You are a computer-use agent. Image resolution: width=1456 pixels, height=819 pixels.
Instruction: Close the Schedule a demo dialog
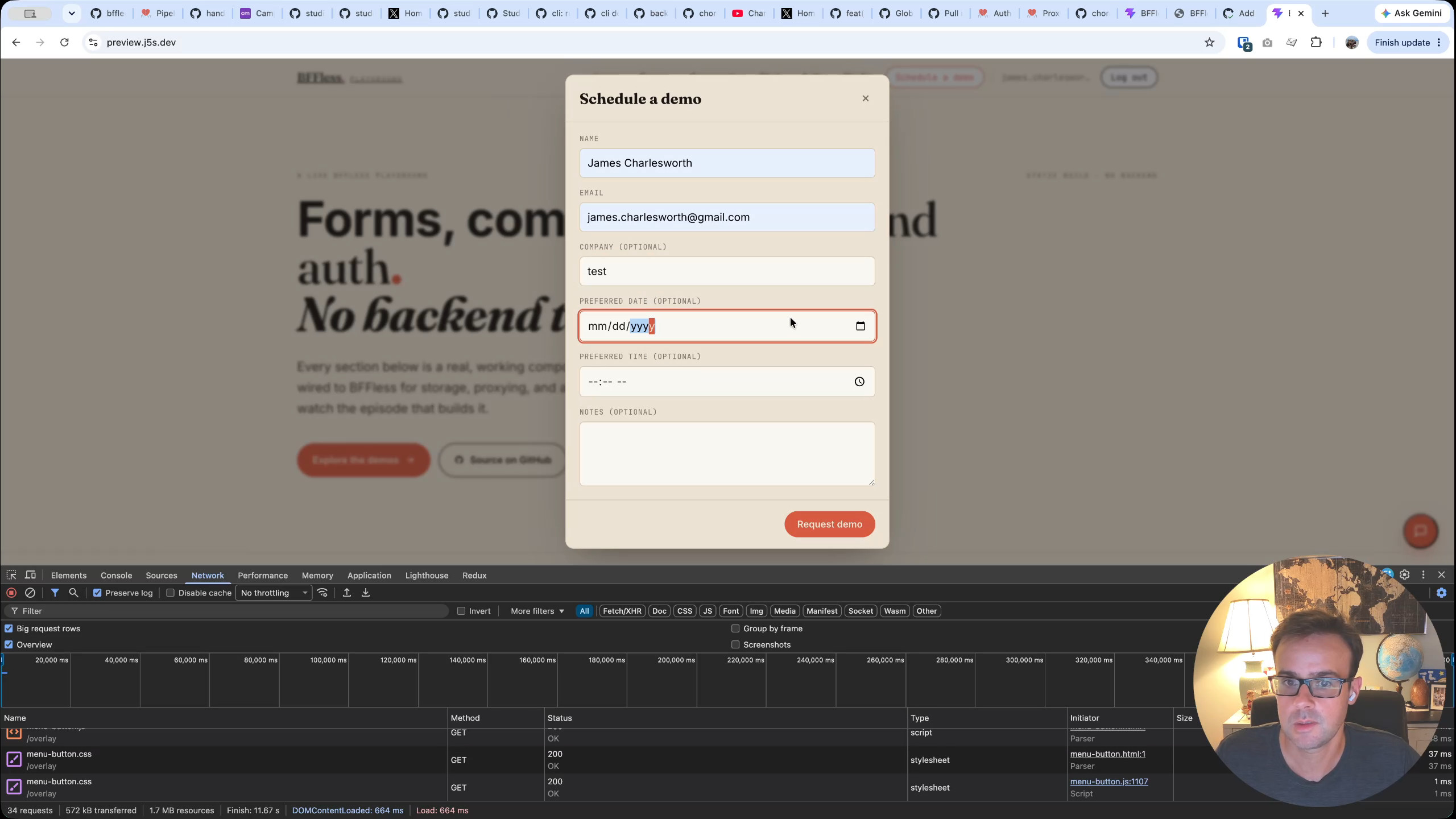click(x=865, y=98)
